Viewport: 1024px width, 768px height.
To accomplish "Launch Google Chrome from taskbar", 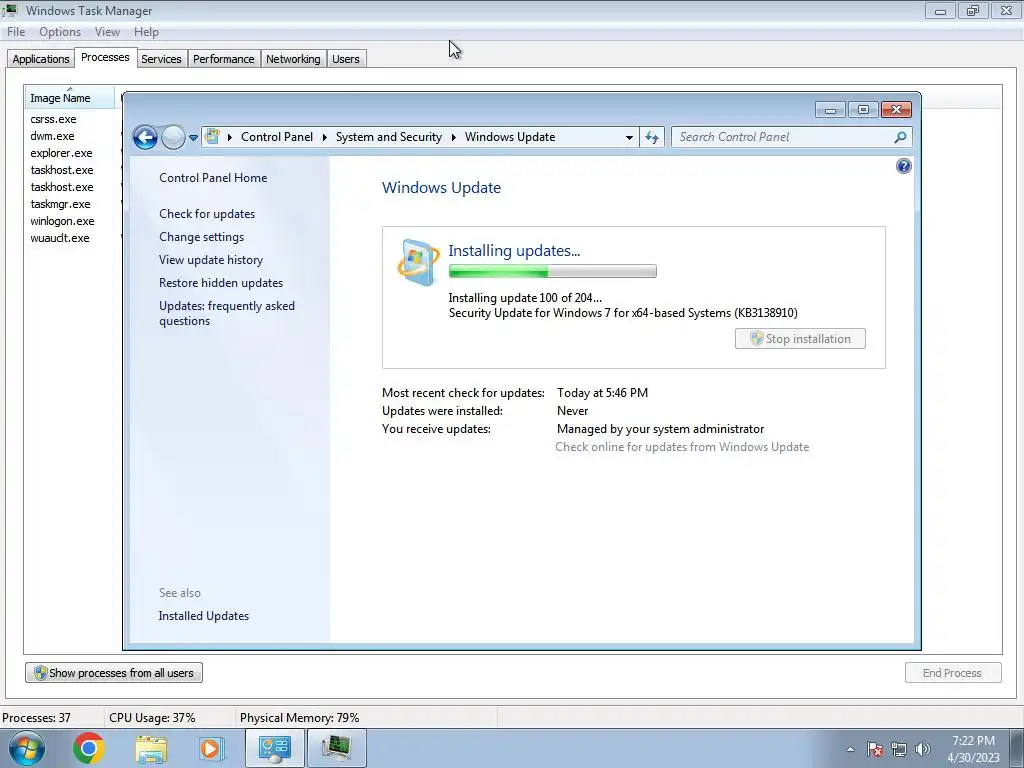I will tap(89, 748).
